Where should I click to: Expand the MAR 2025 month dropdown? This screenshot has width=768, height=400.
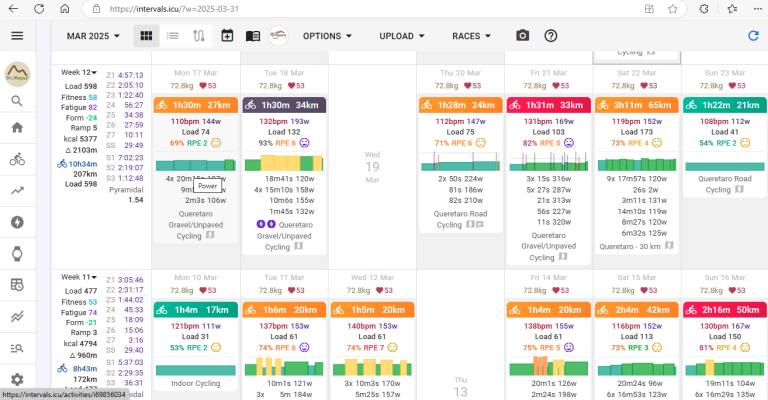pyautogui.click(x=93, y=36)
